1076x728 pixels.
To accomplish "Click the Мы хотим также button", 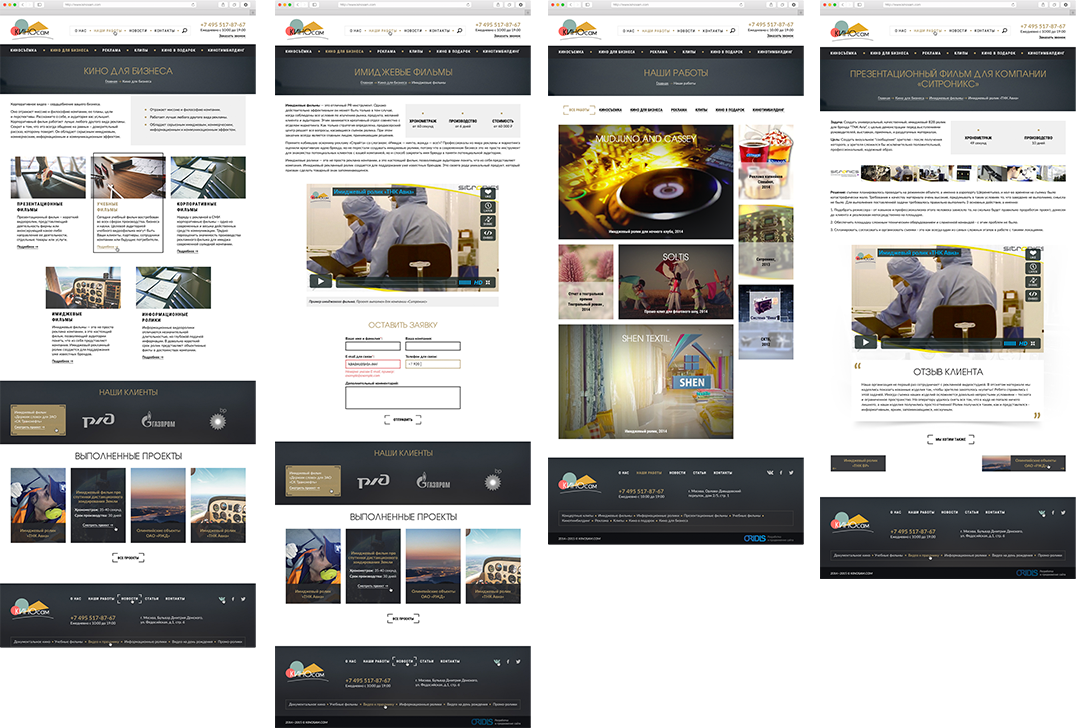I will 950,439.
